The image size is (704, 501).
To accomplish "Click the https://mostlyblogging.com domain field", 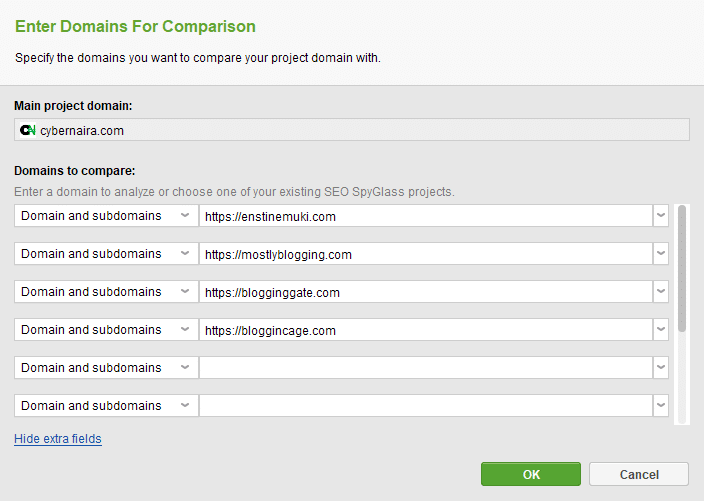I will point(425,254).
